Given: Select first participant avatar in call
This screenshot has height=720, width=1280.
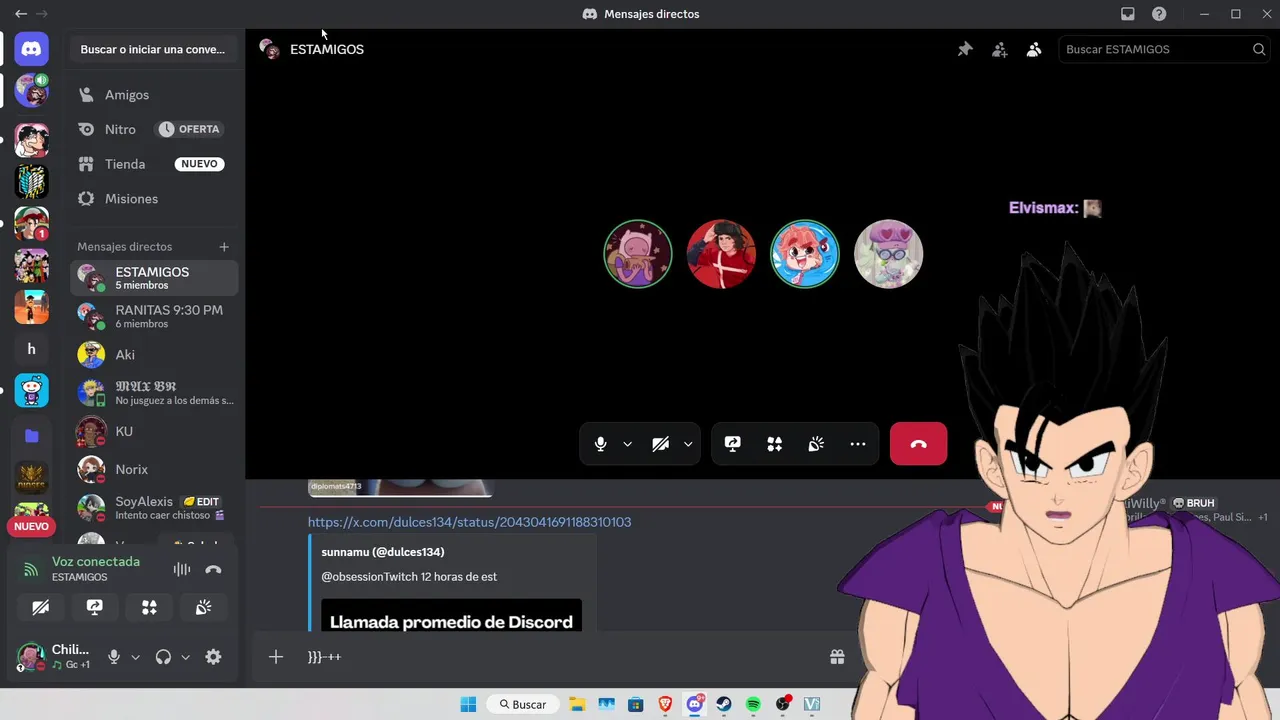Looking at the screenshot, I should (638, 254).
